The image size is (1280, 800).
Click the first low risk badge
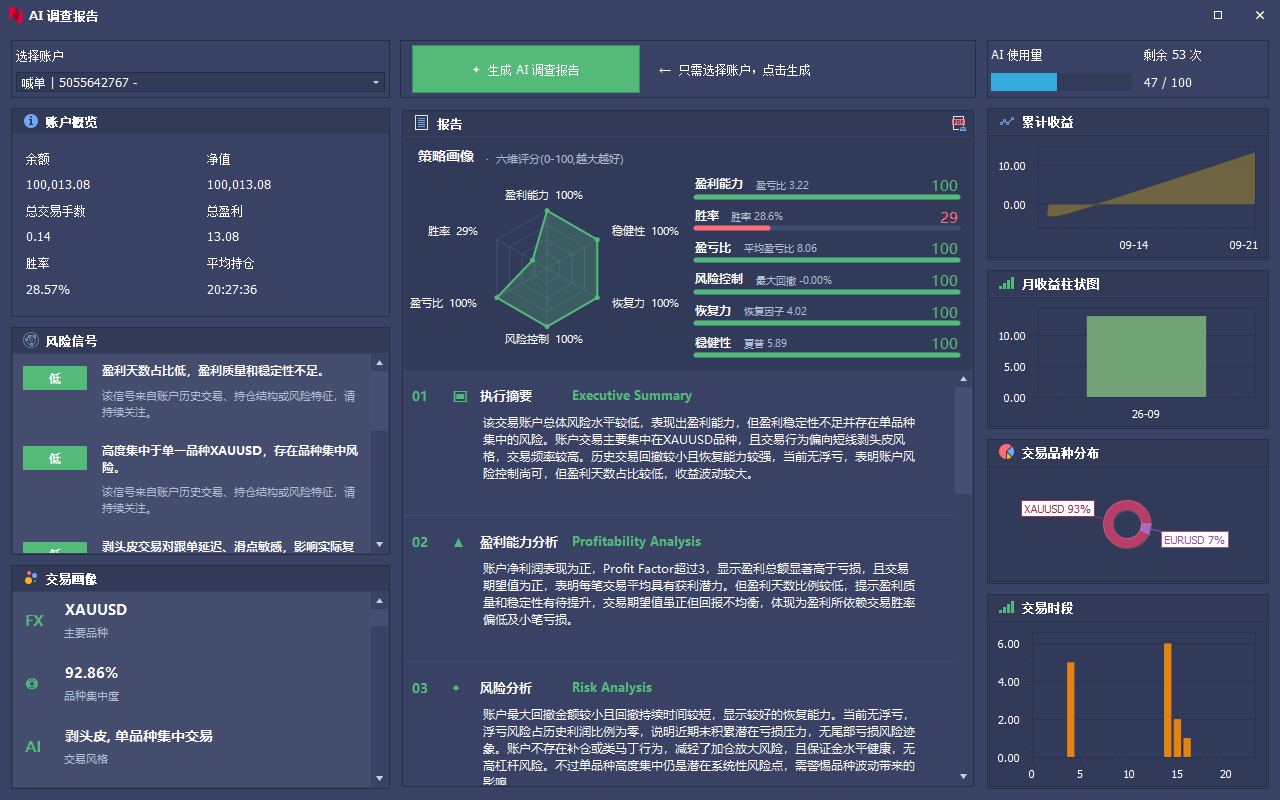55,378
